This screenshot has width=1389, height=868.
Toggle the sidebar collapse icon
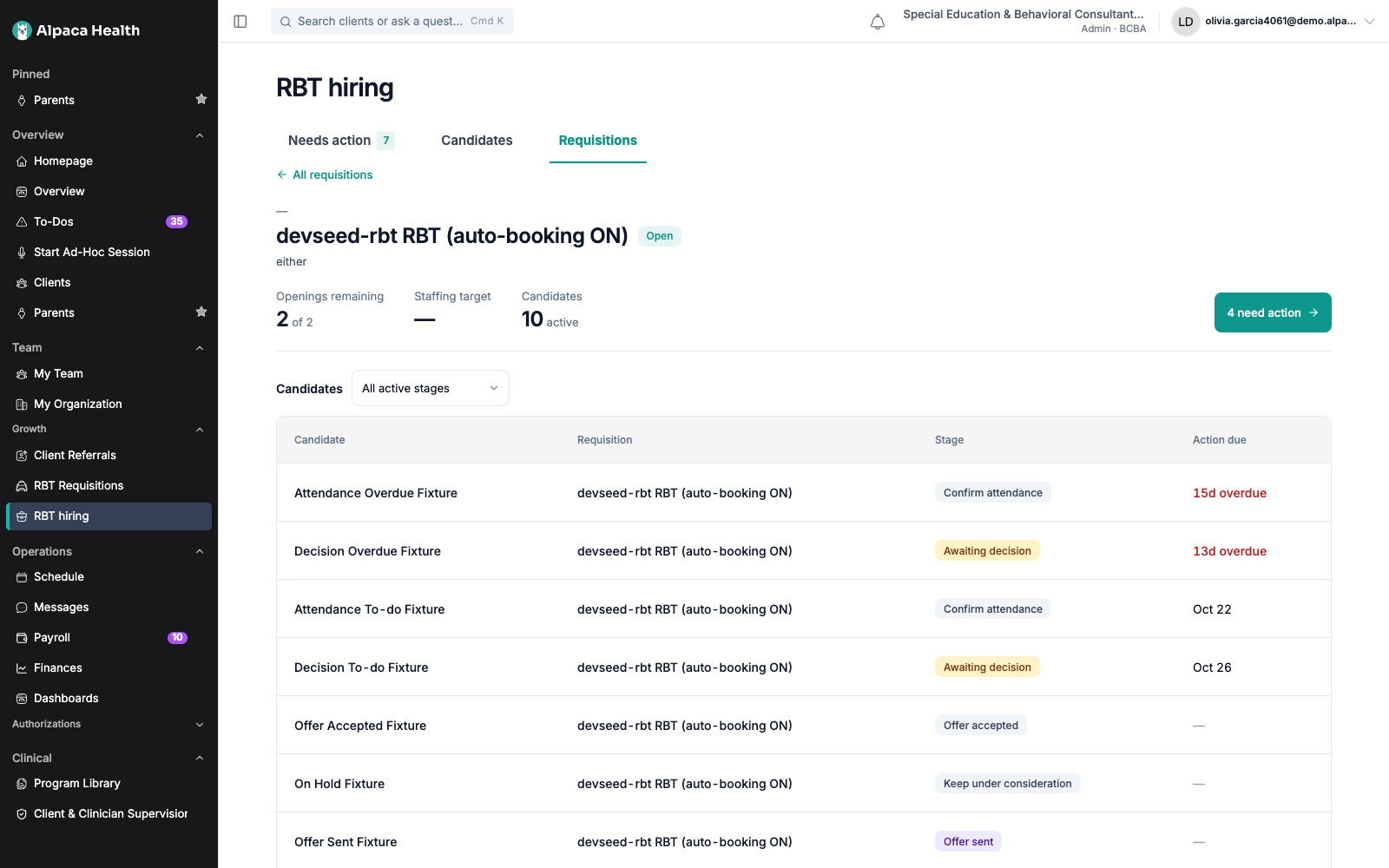pos(240,21)
